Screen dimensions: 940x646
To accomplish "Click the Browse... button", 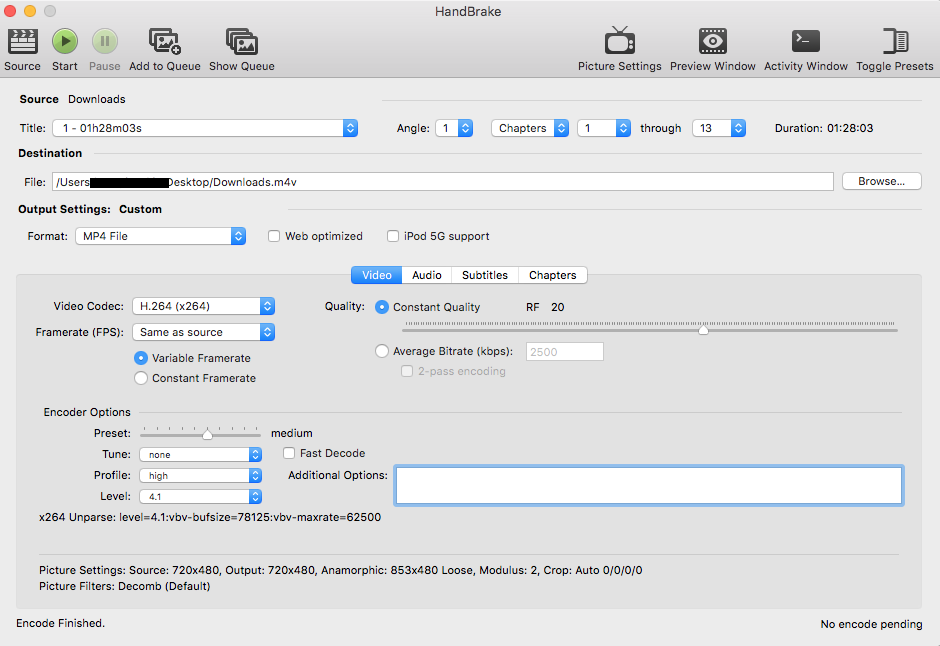I will [x=881, y=182].
